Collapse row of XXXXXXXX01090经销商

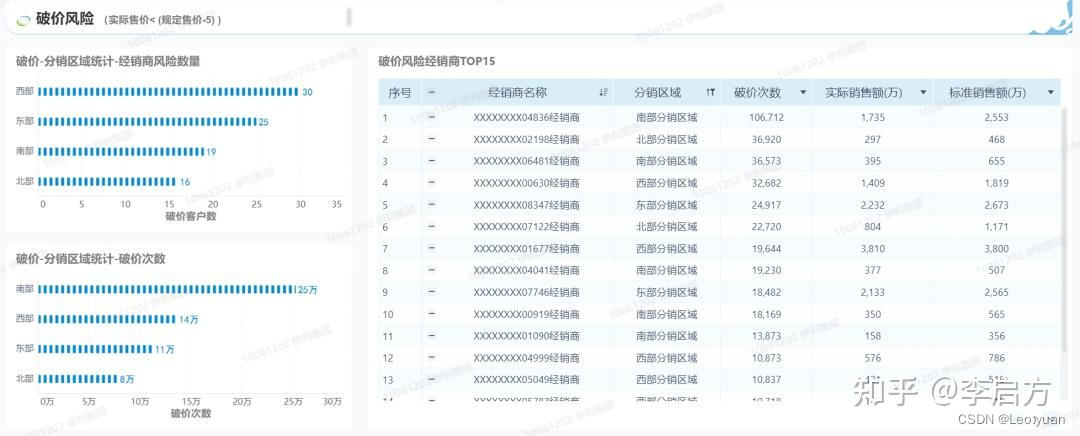432,335
